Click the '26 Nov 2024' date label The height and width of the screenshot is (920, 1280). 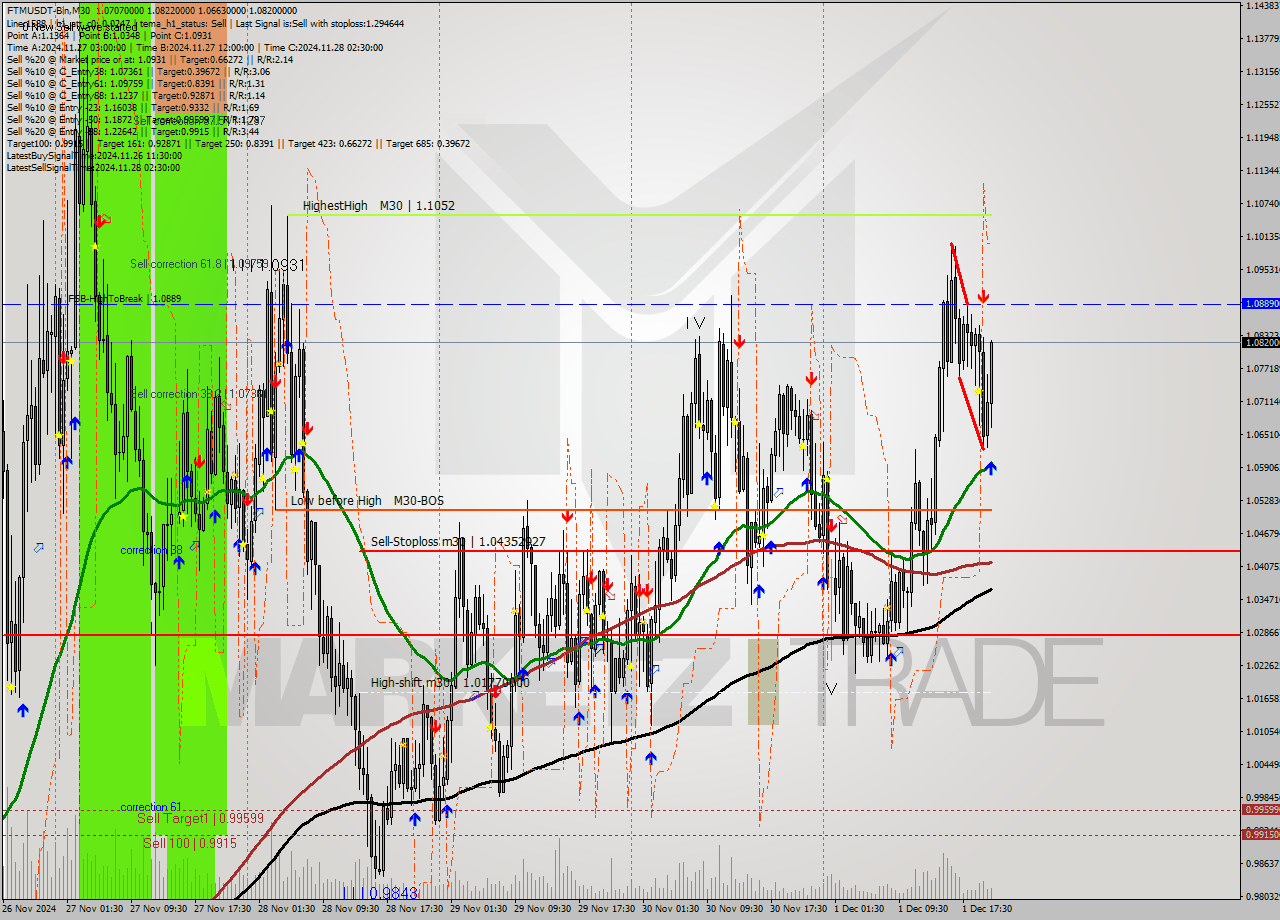30,909
